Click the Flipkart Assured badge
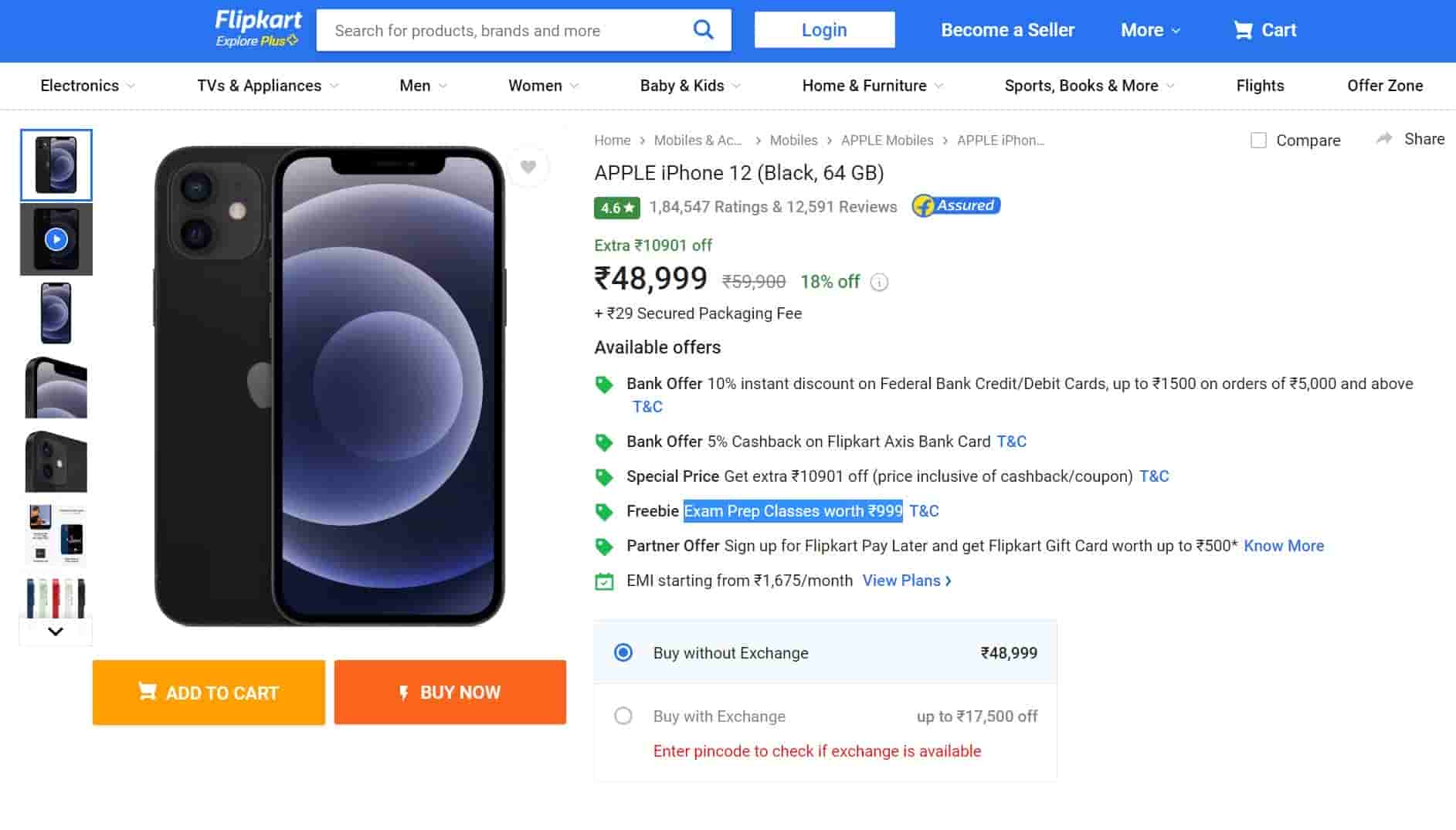The height and width of the screenshot is (830, 1456). pos(956,206)
